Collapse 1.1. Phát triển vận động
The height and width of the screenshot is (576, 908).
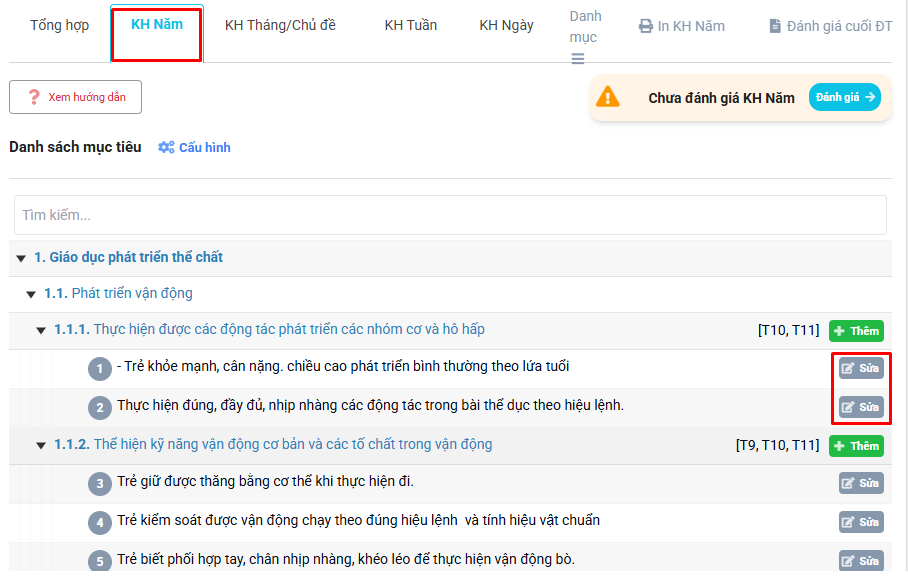(31, 294)
